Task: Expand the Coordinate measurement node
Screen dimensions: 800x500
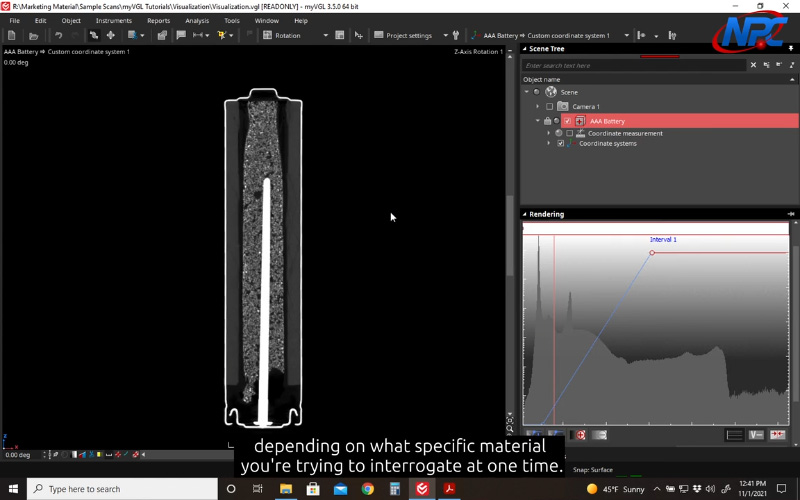Action: (548, 133)
